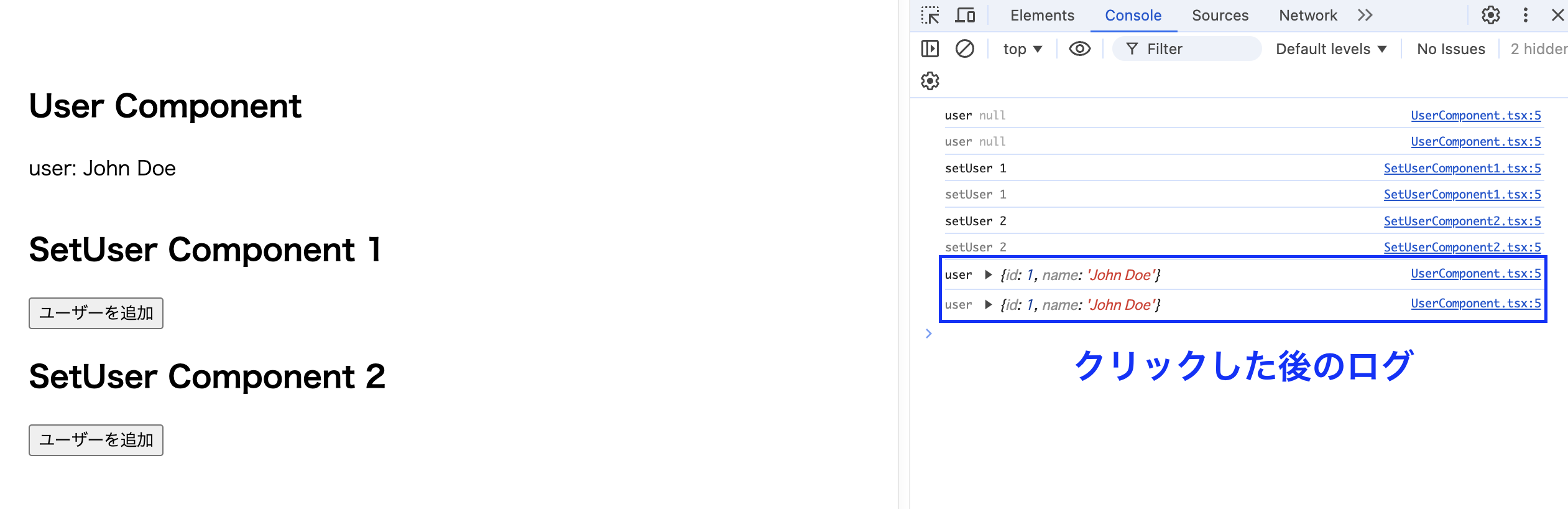Click the first 'setUser 1' log text
Viewport: 1568px width, 509px height.
pos(975,168)
